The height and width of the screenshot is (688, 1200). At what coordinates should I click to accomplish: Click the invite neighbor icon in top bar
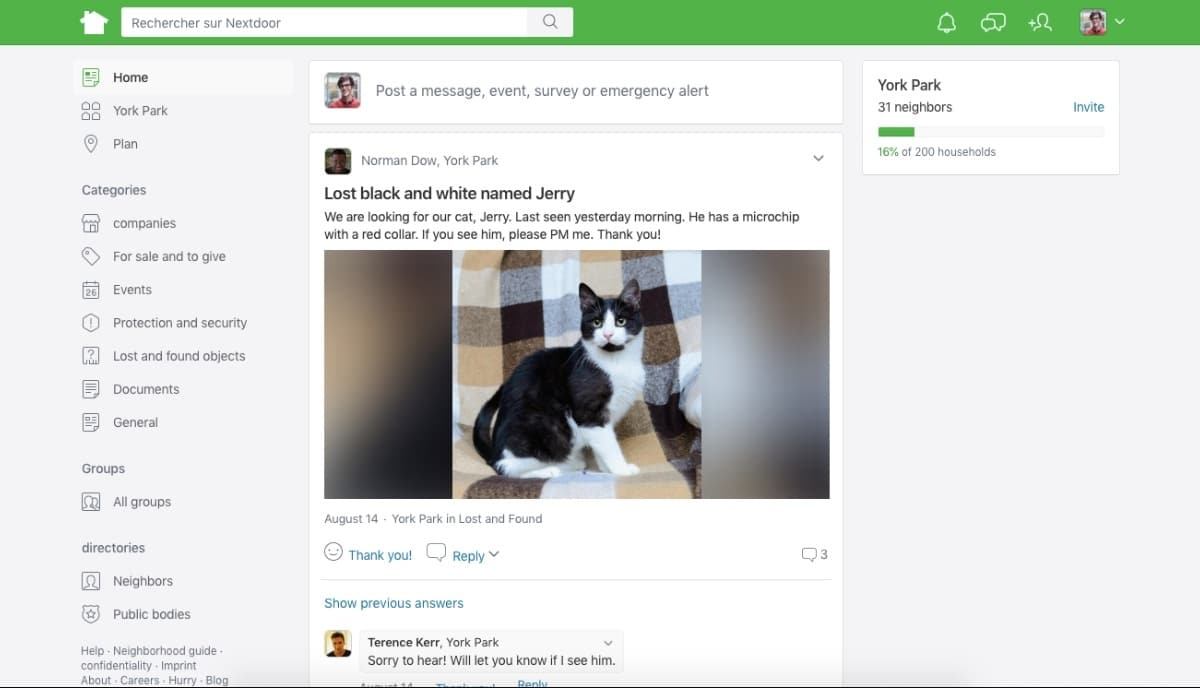(x=1039, y=21)
